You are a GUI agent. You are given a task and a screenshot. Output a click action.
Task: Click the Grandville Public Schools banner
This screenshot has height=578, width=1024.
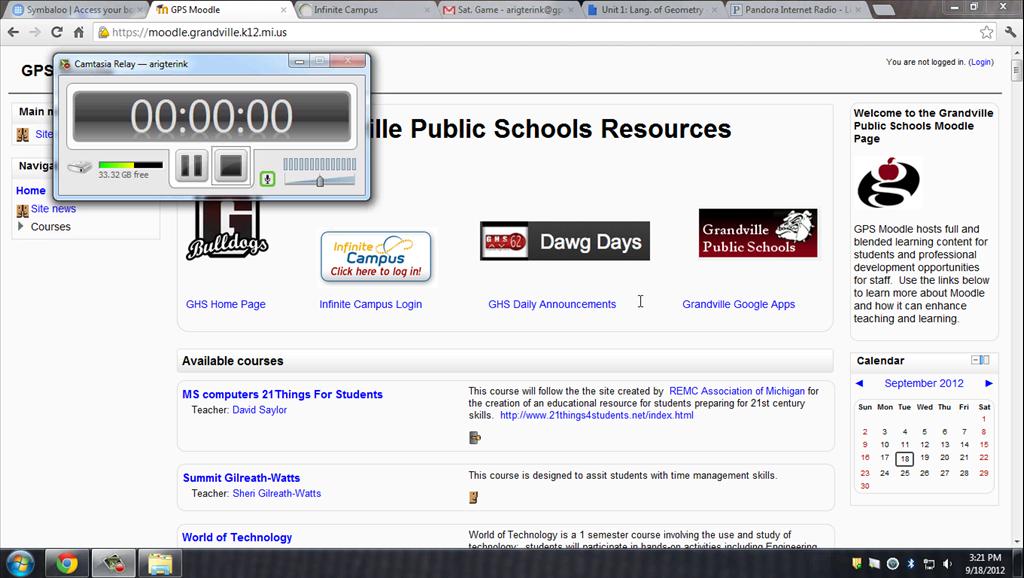[758, 233]
